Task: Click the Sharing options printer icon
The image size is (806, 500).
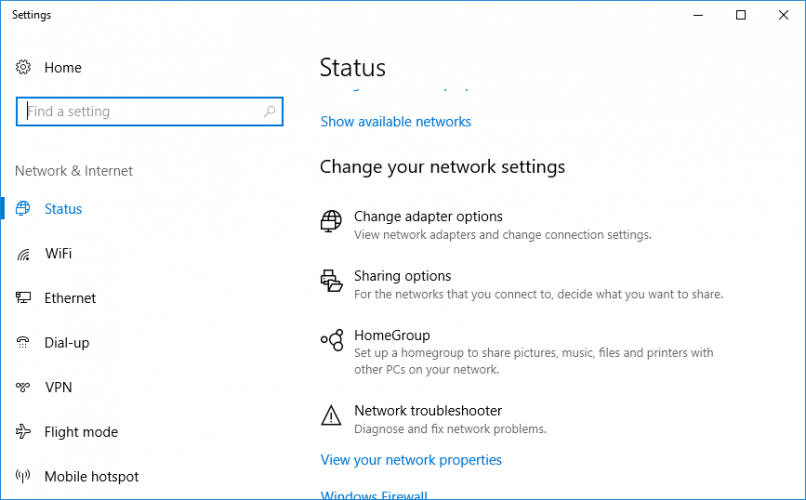Action: coord(331,281)
